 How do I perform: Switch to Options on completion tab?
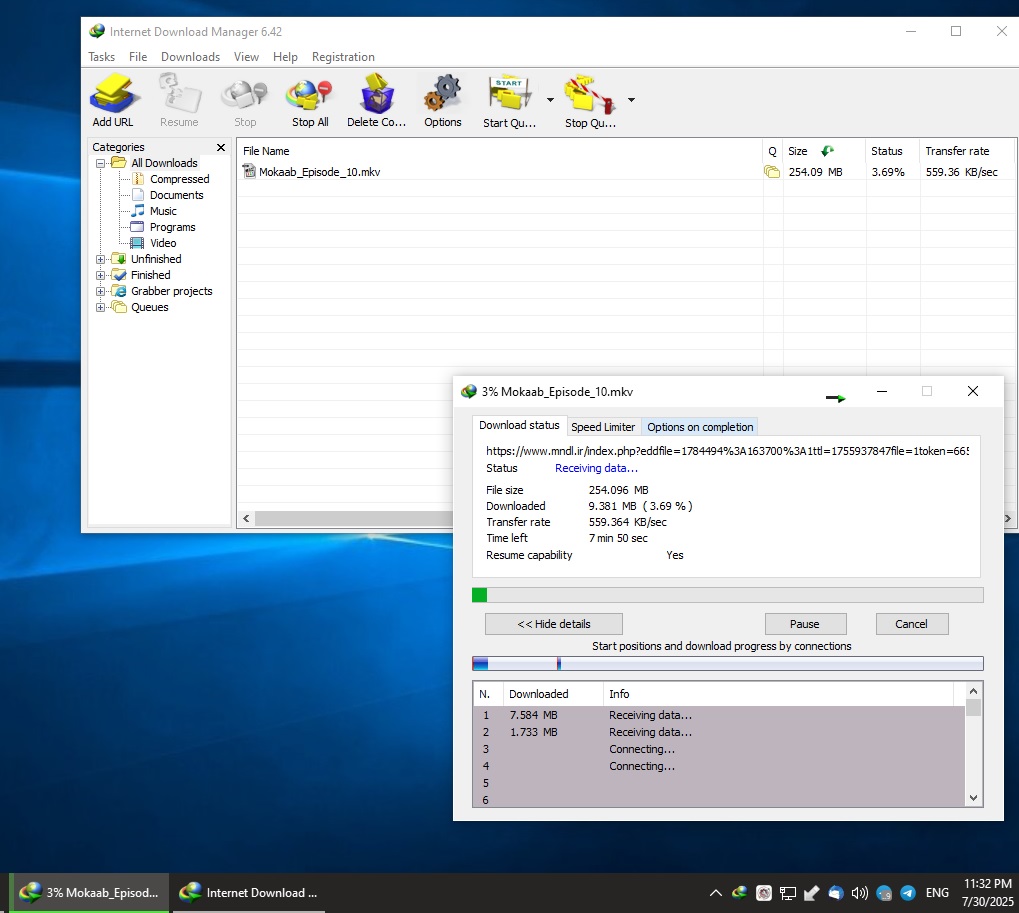(700, 427)
